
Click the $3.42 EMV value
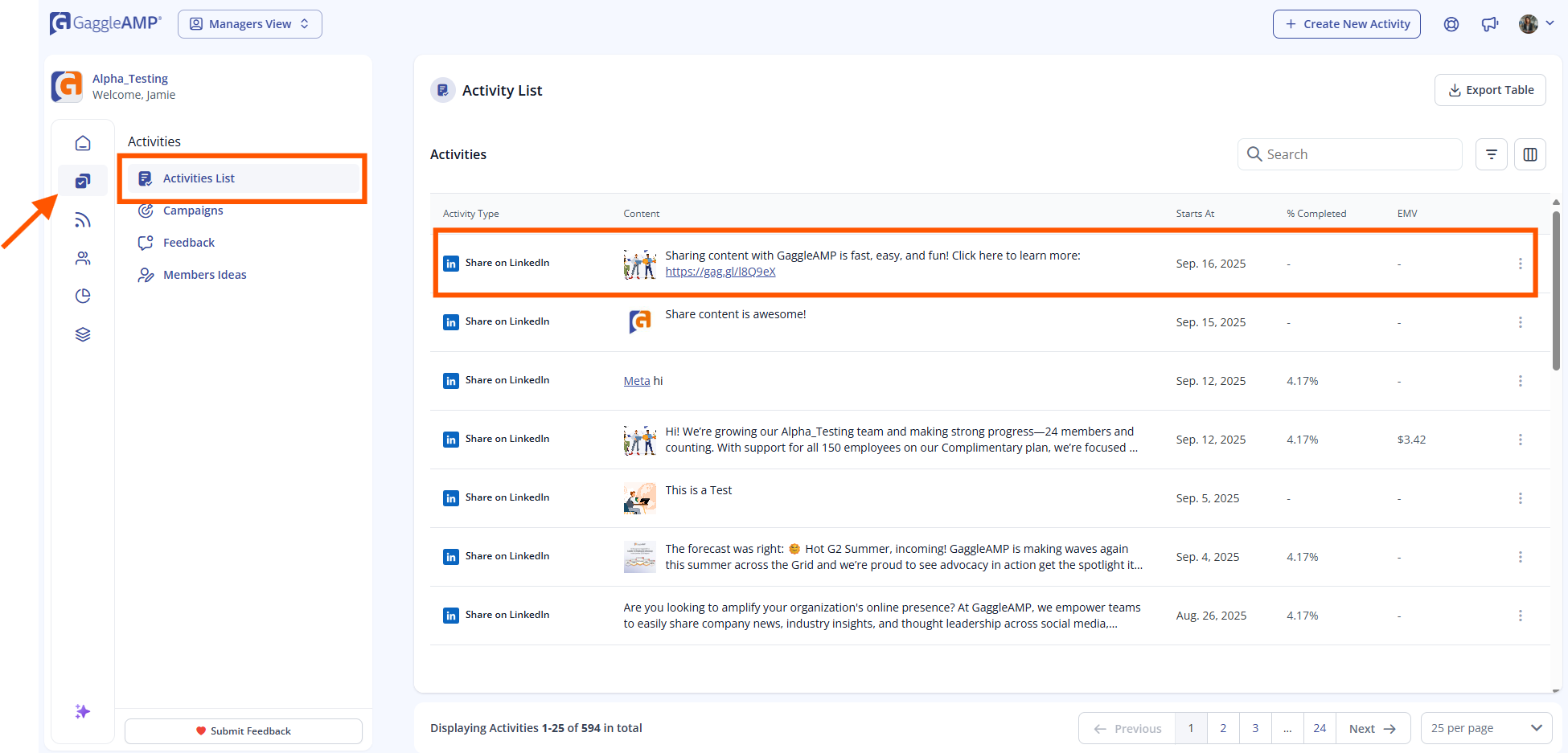[x=1411, y=440]
